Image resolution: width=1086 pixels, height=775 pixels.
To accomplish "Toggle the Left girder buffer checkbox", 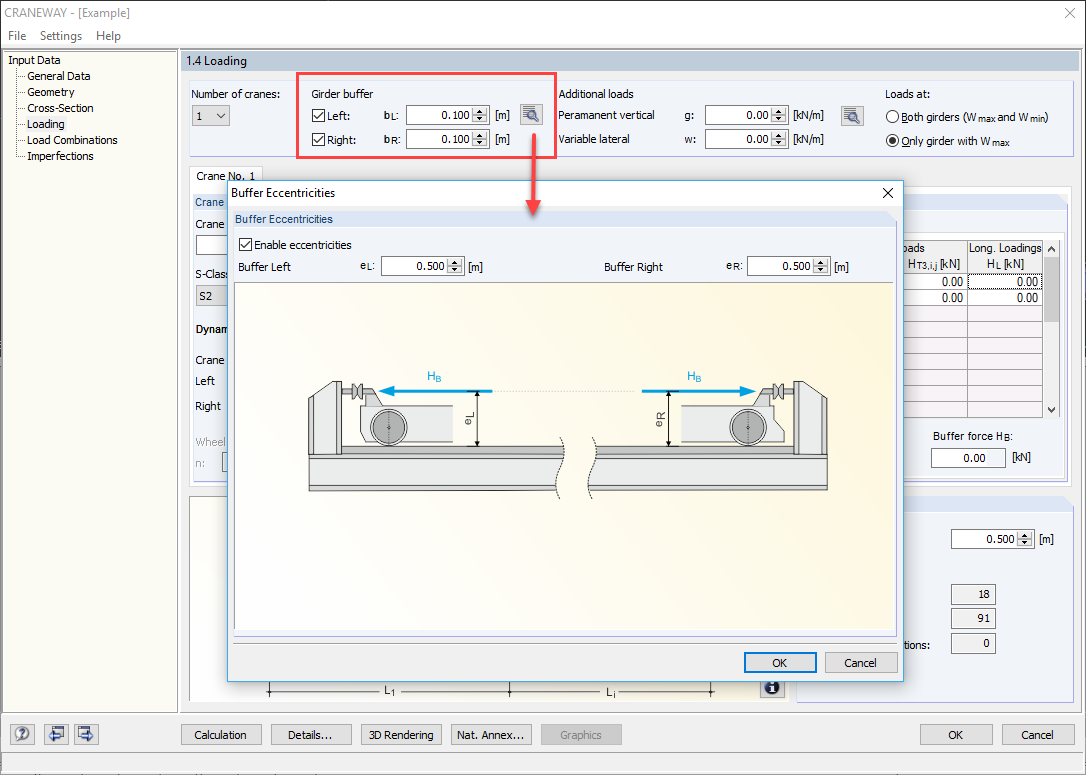I will (319, 116).
